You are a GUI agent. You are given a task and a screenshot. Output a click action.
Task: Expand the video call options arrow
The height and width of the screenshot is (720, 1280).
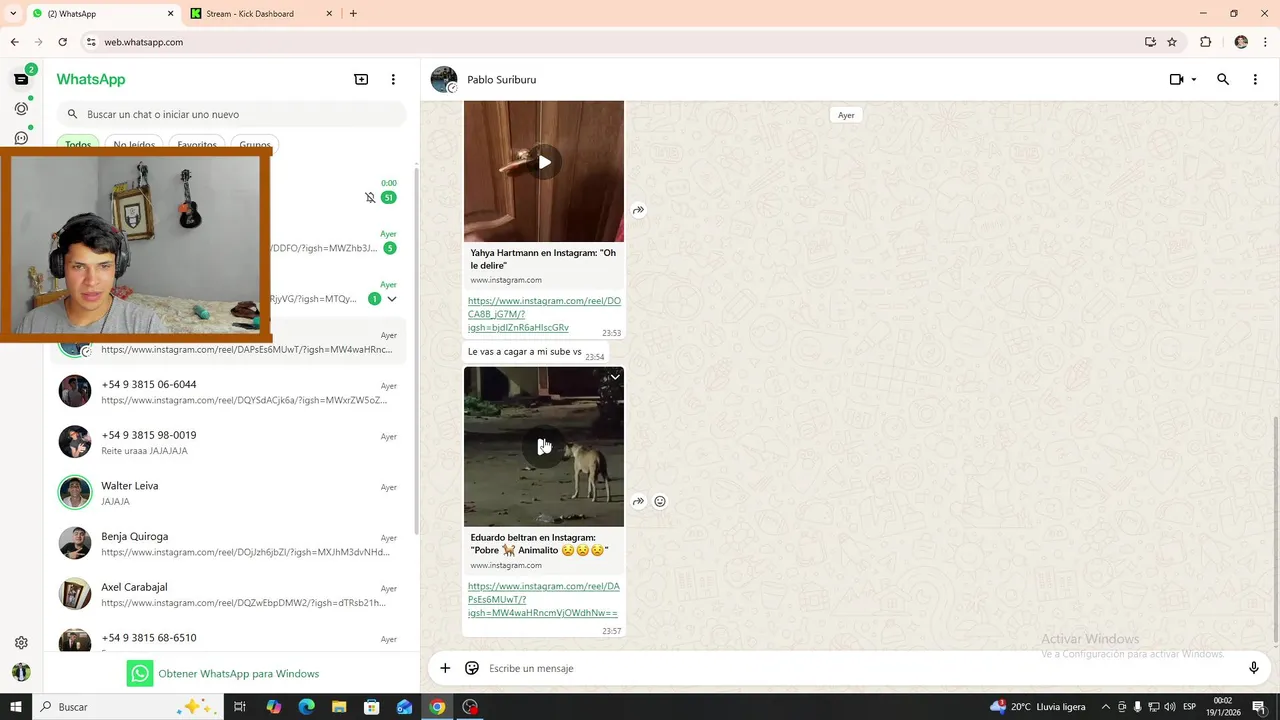[x=1194, y=79]
